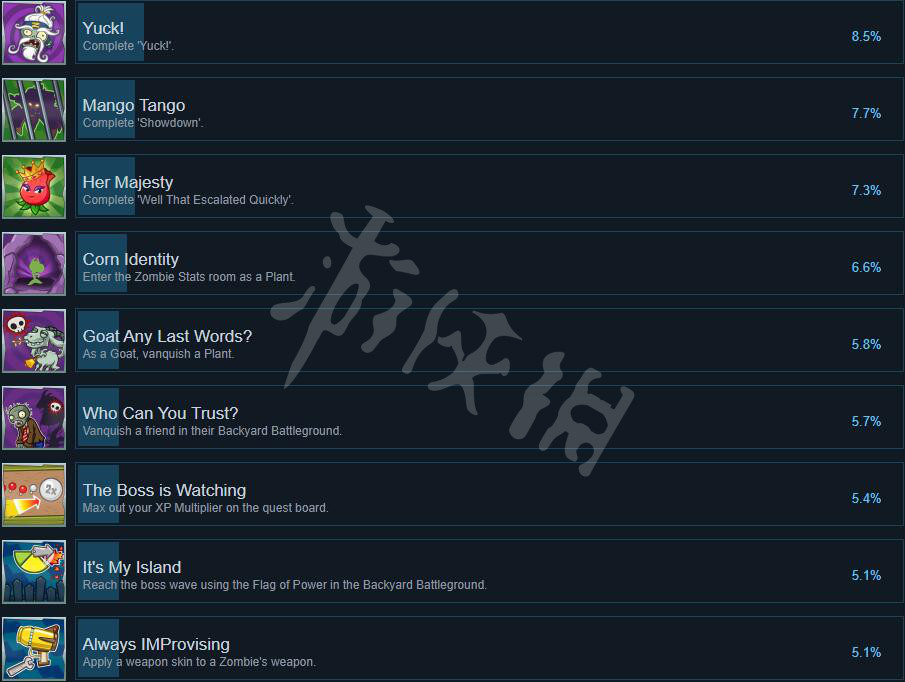Screen dimensions: 905x682
Task: Open the Corn Identity cave icon
Action: [34, 264]
